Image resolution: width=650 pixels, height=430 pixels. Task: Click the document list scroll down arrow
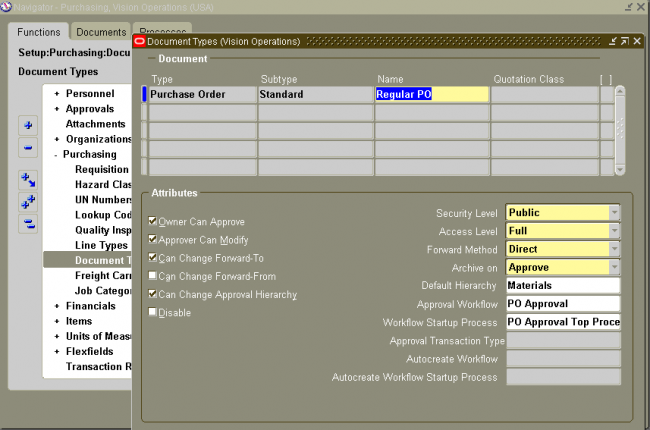point(620,170)
